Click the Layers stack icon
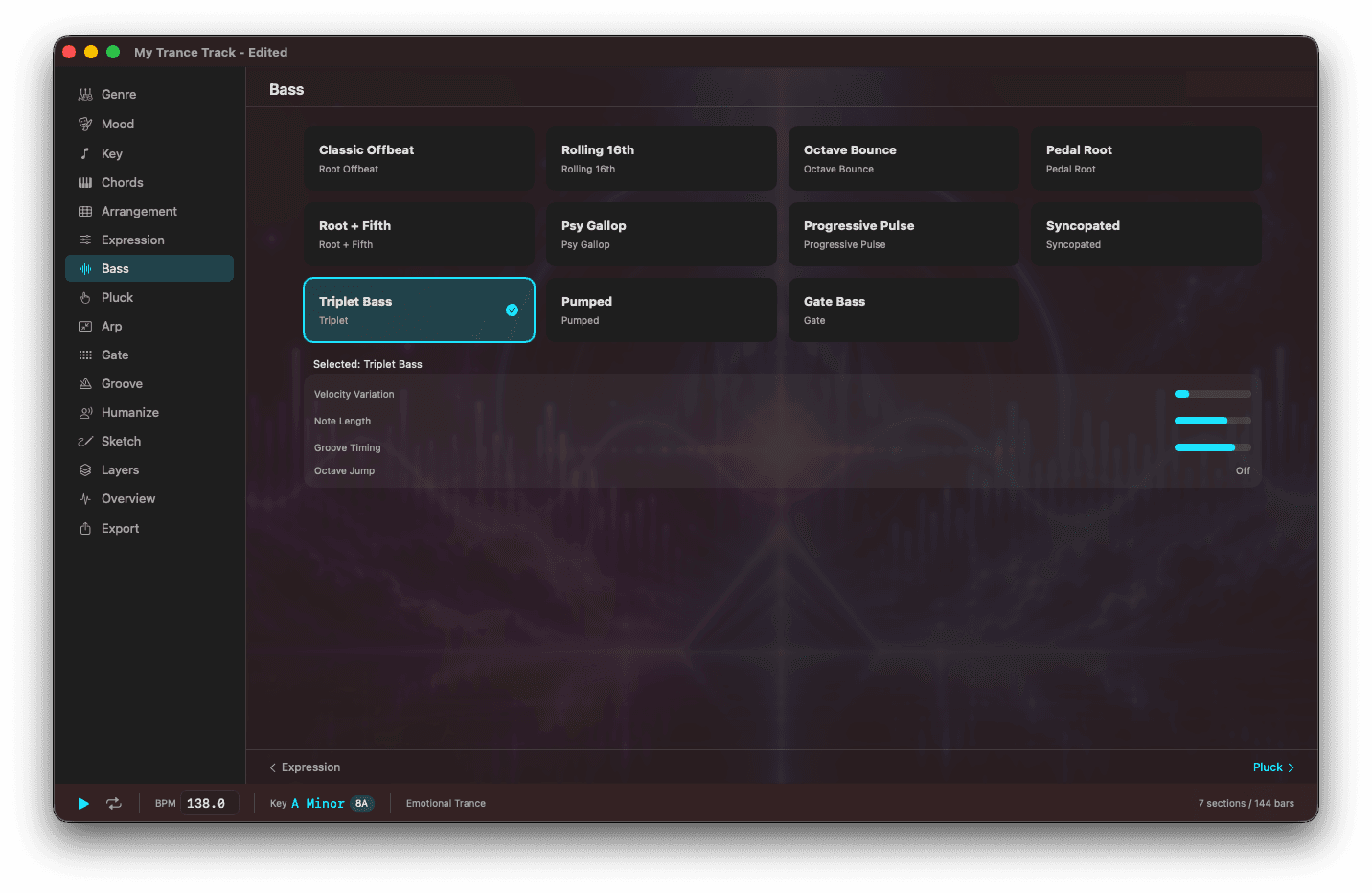1372x893 pixels. (x=85, y=470)
